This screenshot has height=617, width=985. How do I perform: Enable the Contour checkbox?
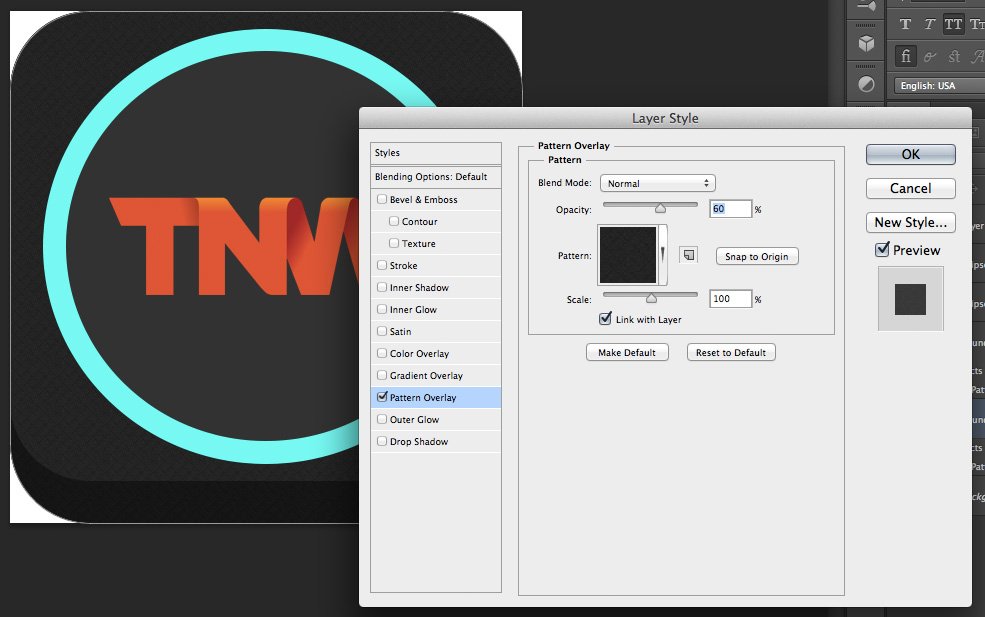(x=394, y=221)
